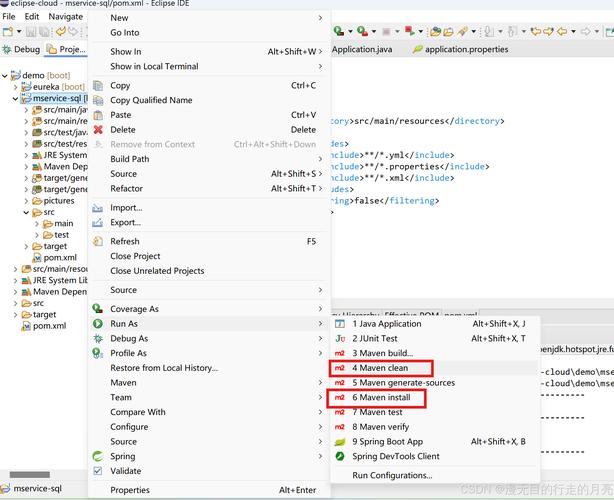614x500 pixels.
Task: Click the Copy icon in context menu
Action: 98,86
